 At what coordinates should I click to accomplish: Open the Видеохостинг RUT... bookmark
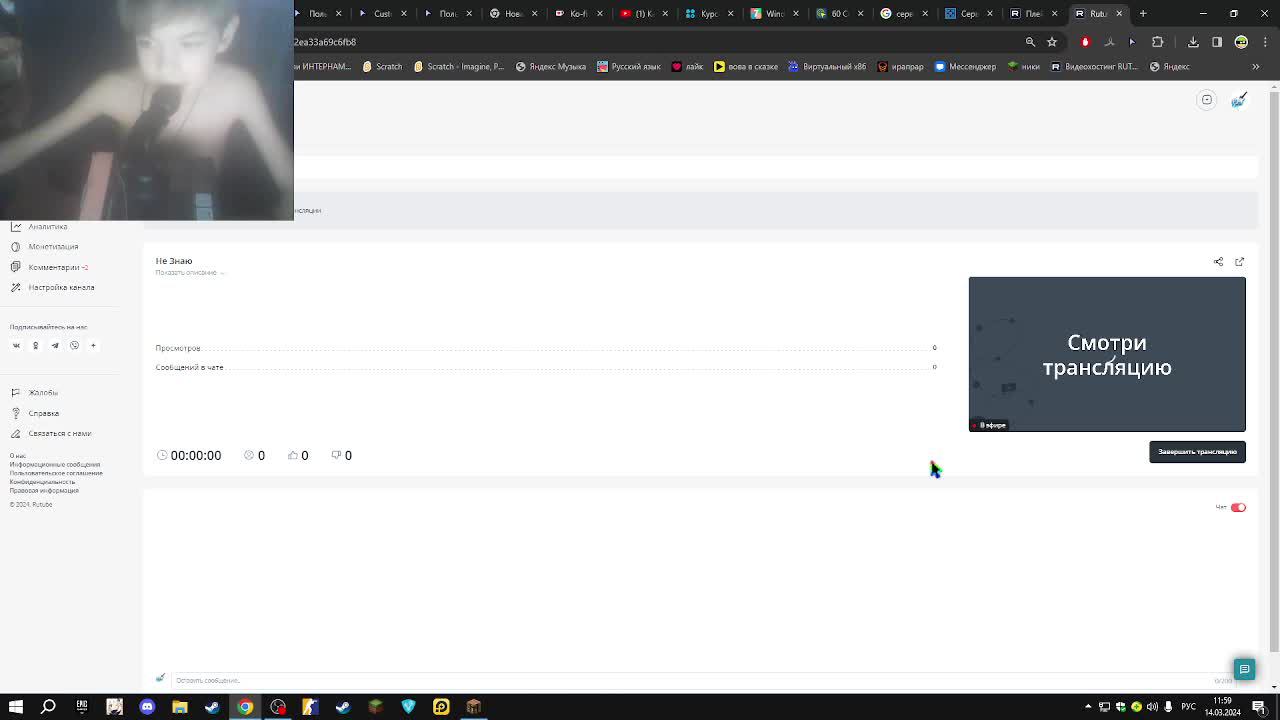(x=1093, y=67)
